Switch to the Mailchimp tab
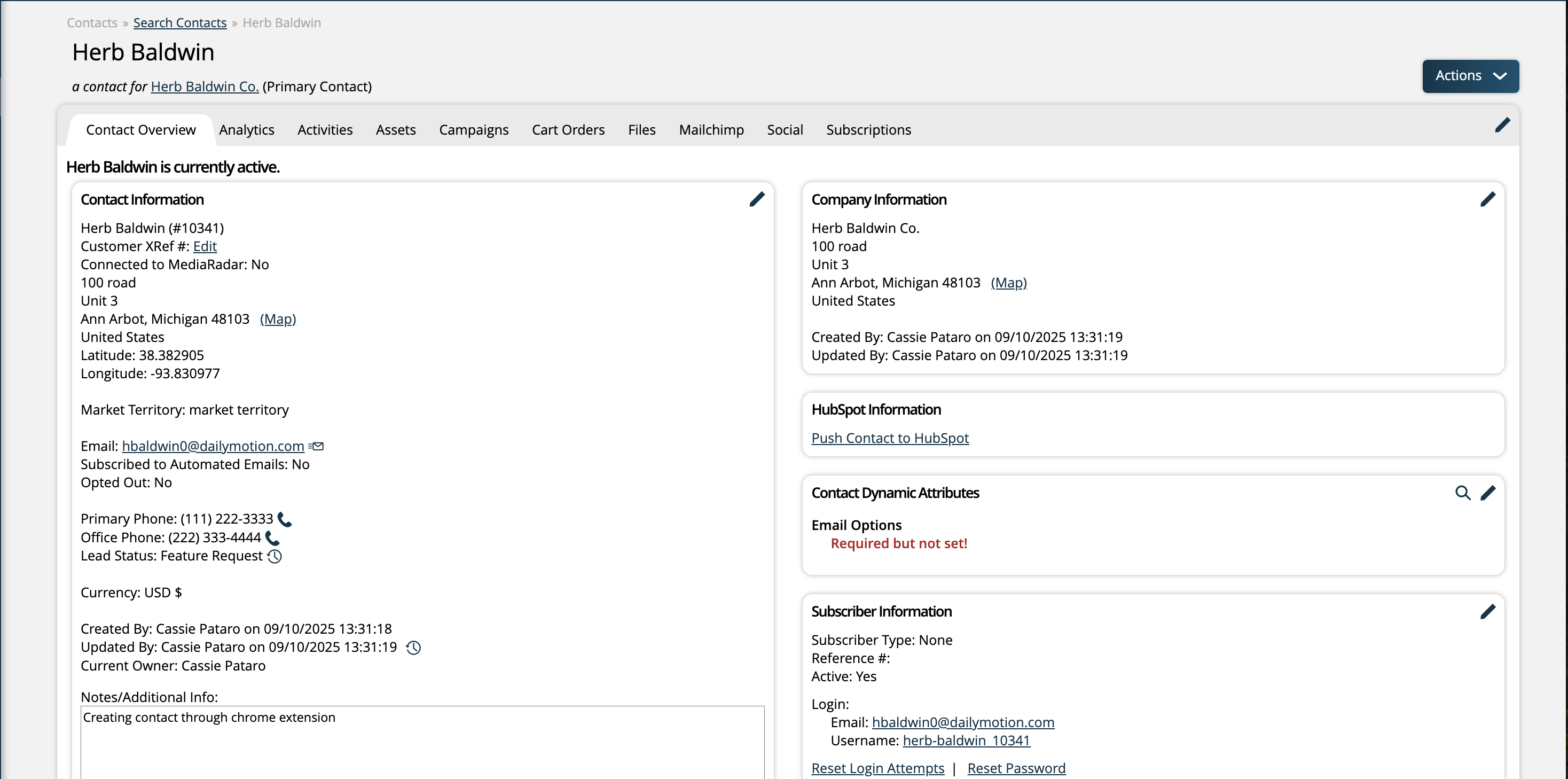The width and height of the screenshot is (1568, 779). [x=711, y=130]
